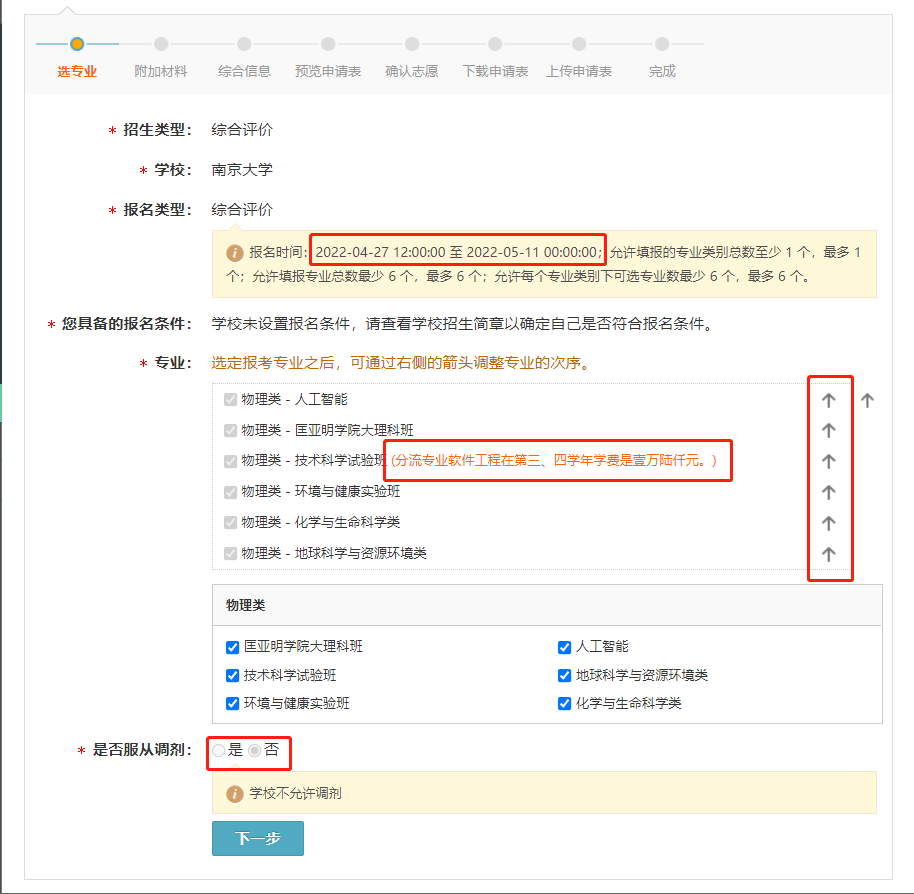Click up arrow beside 环境与健康实验班
Screen dimensions: 914x894
point(828,492)
